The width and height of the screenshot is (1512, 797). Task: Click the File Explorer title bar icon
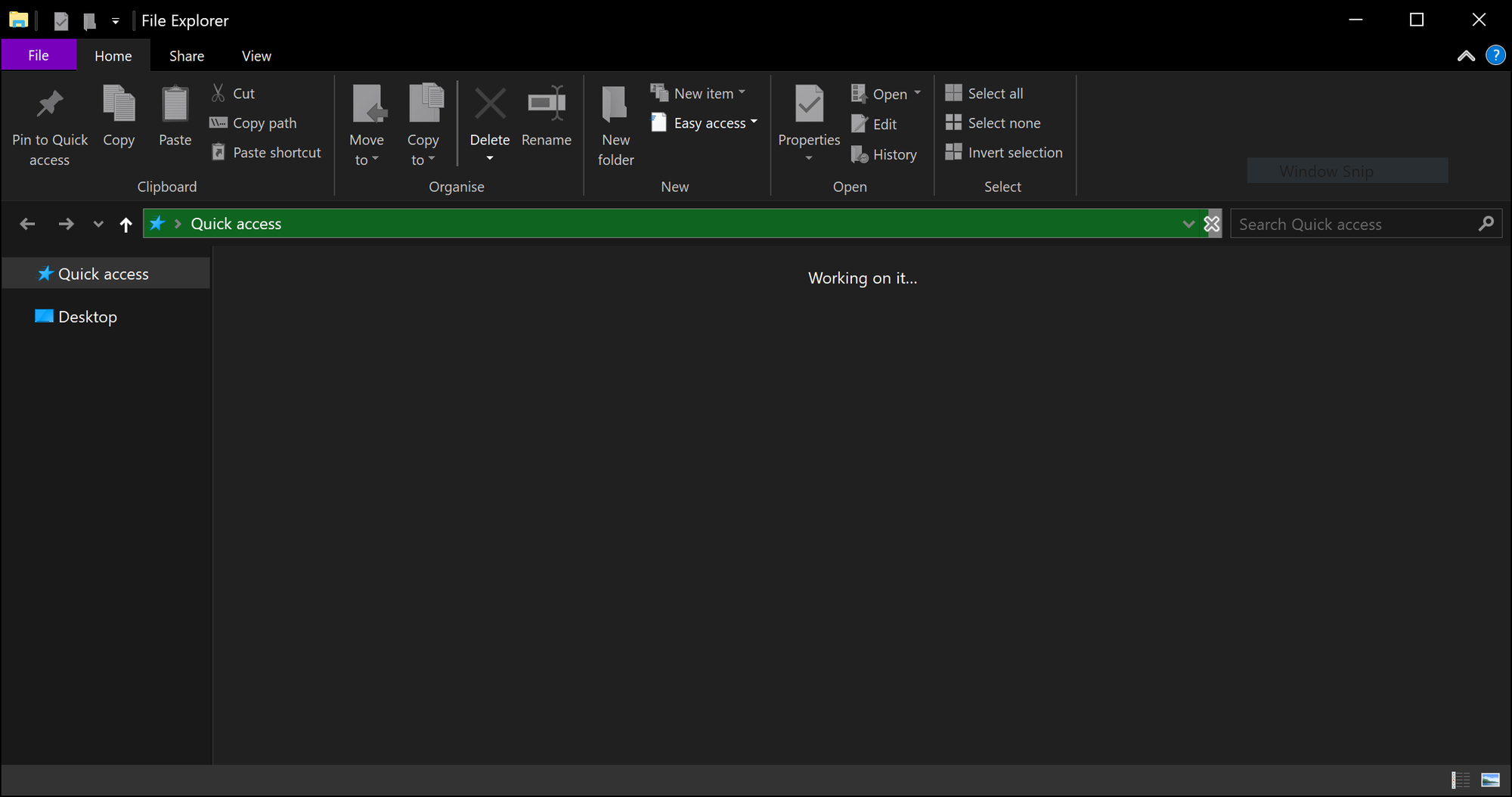coord(19,20)
